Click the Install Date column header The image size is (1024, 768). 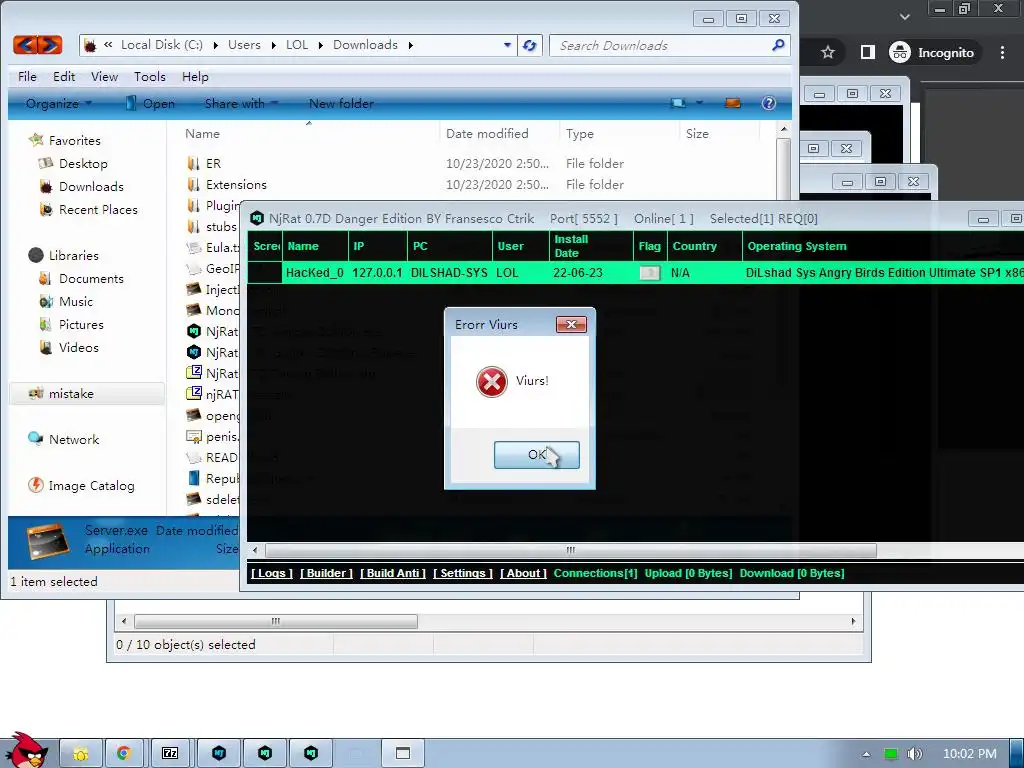click(590, 246)
